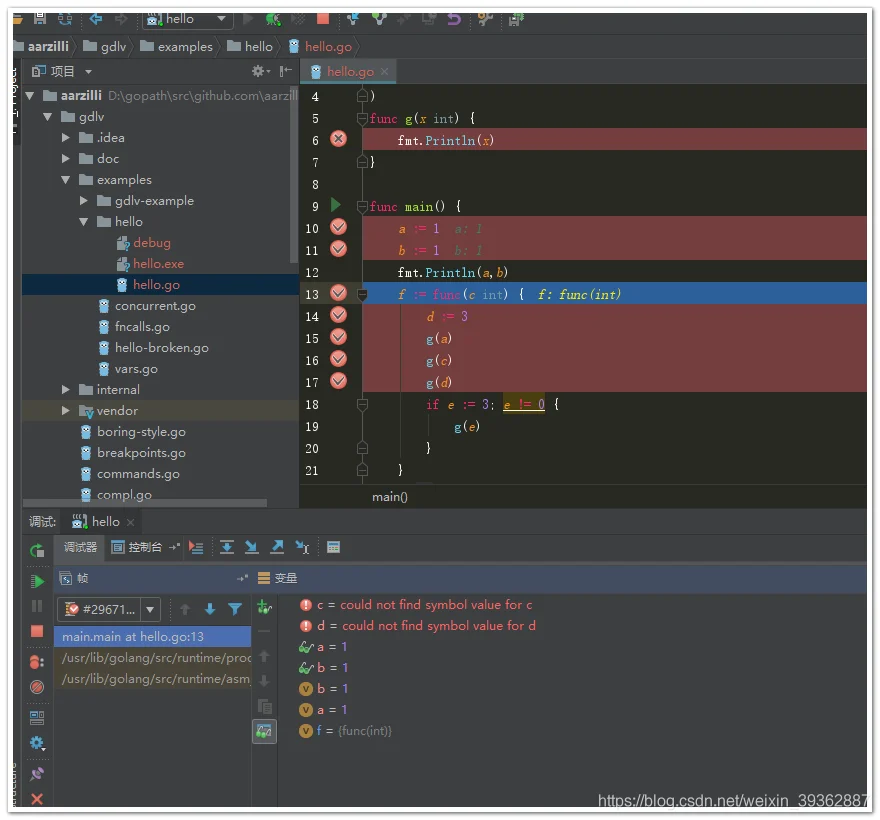Disable the breakpoint on line 15
The image size is (880, 820).
(338, 337)
